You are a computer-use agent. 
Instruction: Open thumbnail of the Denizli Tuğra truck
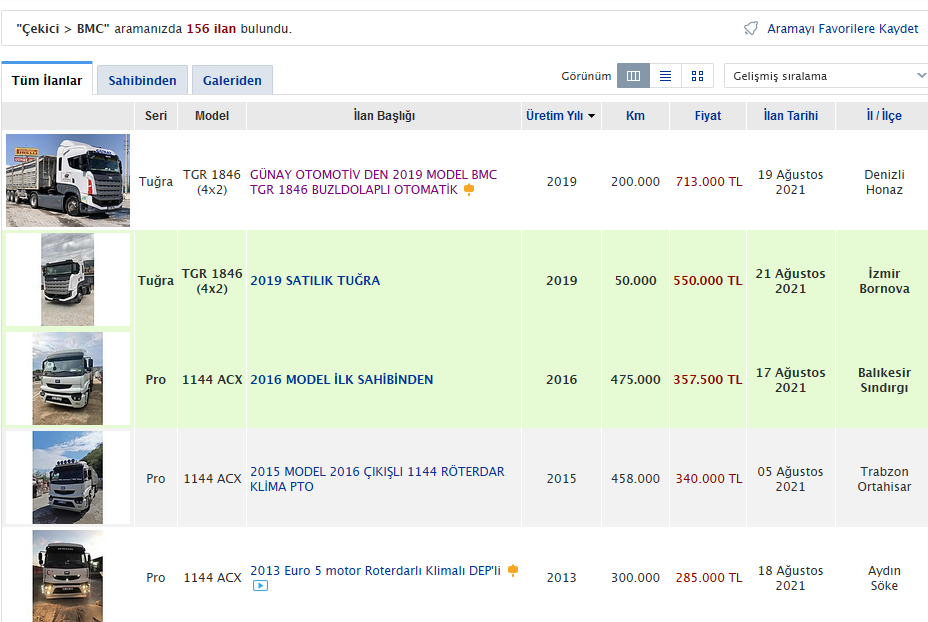coord(68,181)
